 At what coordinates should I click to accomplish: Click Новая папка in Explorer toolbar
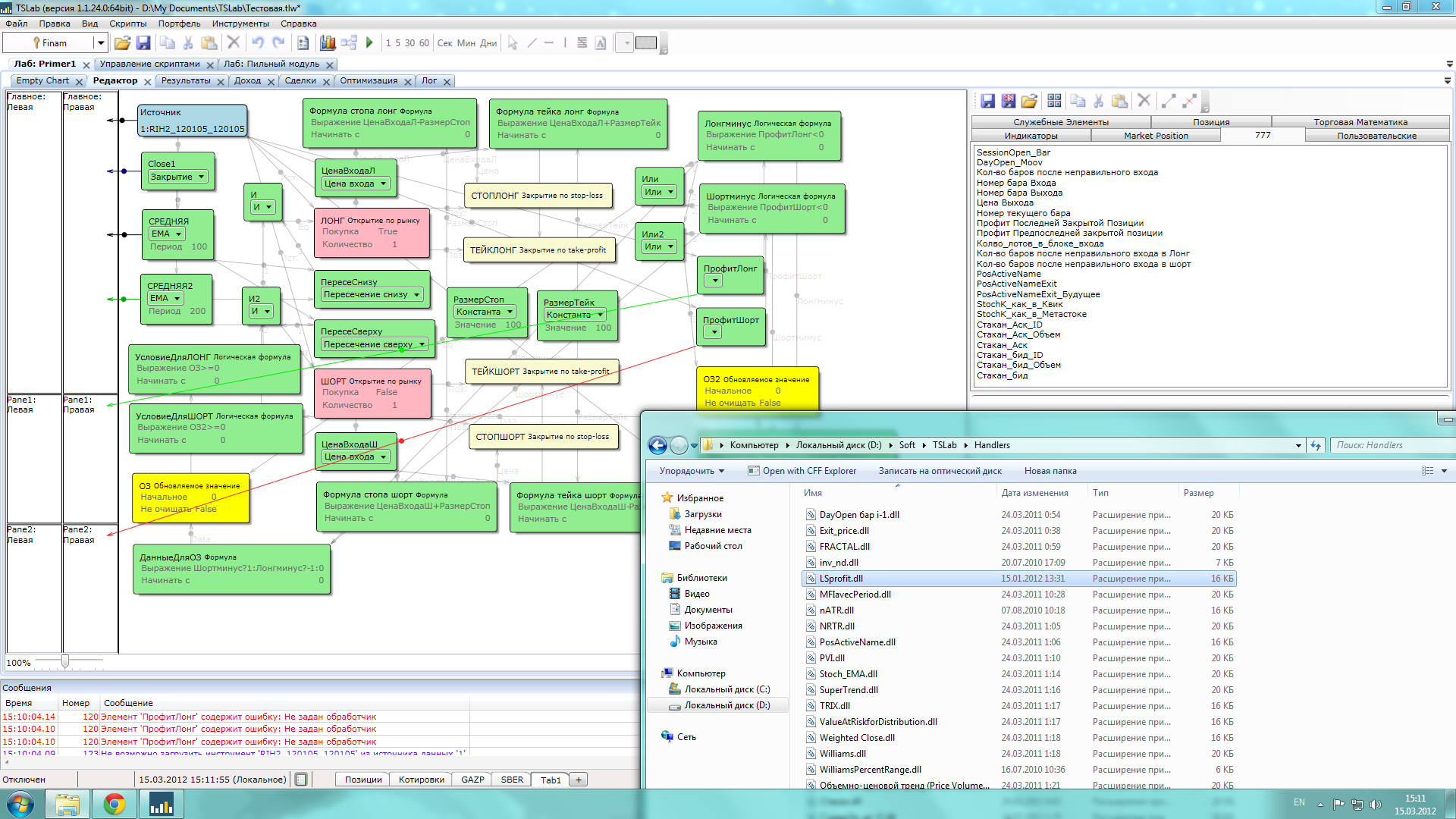coord(1050,471)
